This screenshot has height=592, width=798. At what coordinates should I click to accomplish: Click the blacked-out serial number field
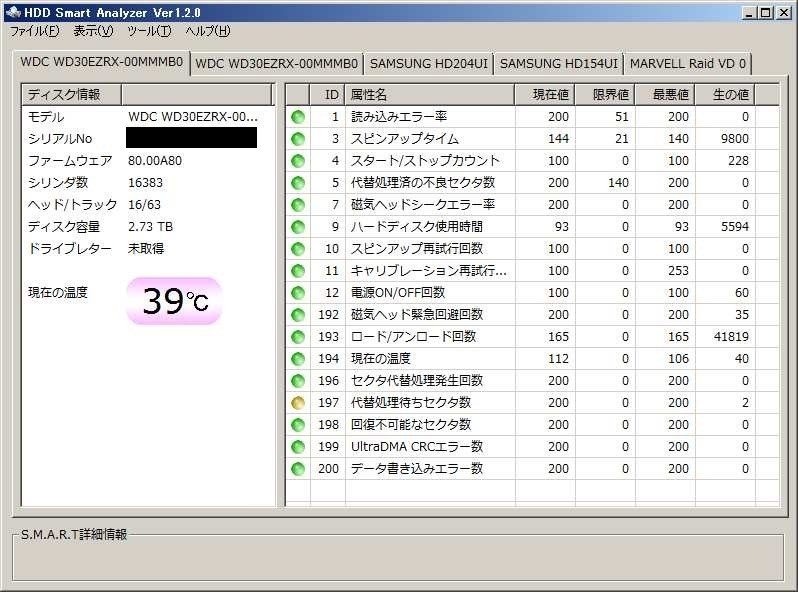pyautogui.click(x=191, y=138)
